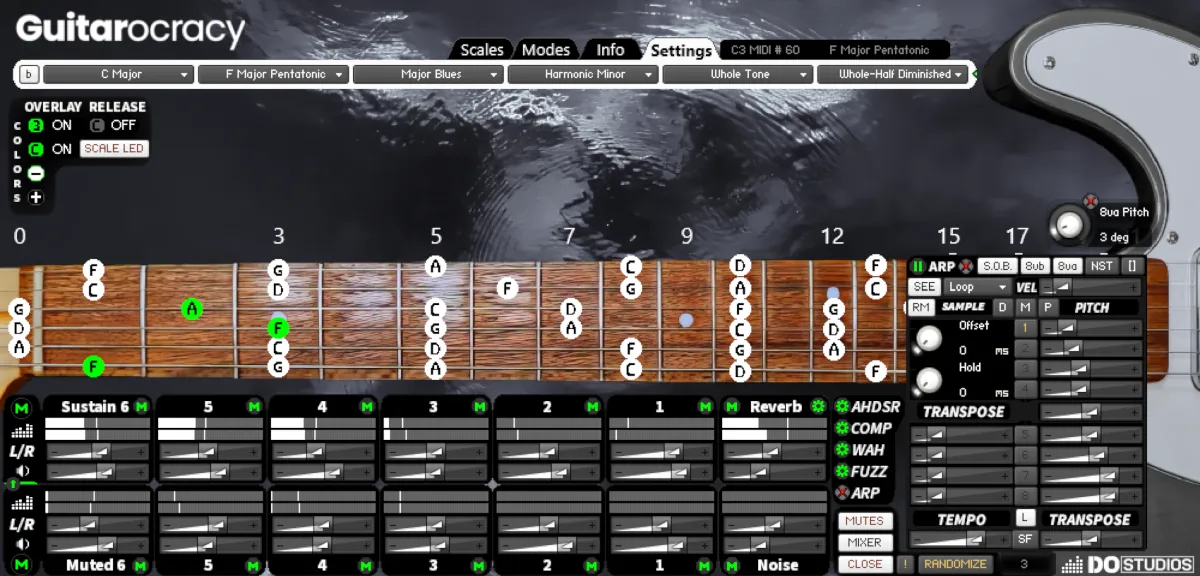
Task: Toggle the green letter-C ON switch
Action: pos(36,149)
